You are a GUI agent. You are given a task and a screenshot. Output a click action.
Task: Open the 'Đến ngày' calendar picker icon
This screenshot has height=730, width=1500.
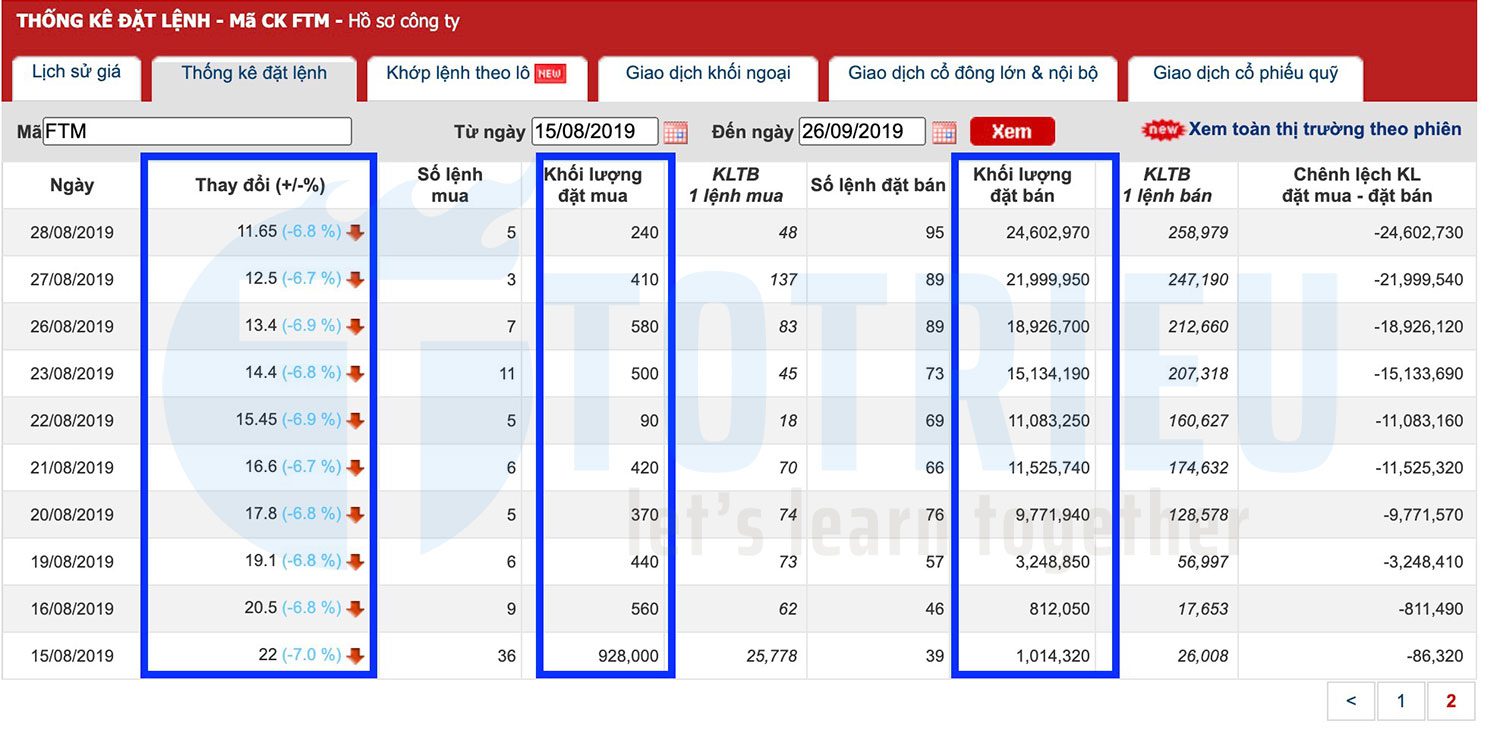944,132
